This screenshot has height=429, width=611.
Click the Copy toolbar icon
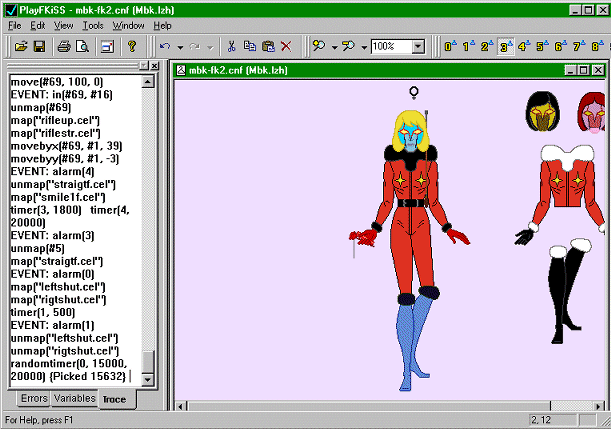250,46
